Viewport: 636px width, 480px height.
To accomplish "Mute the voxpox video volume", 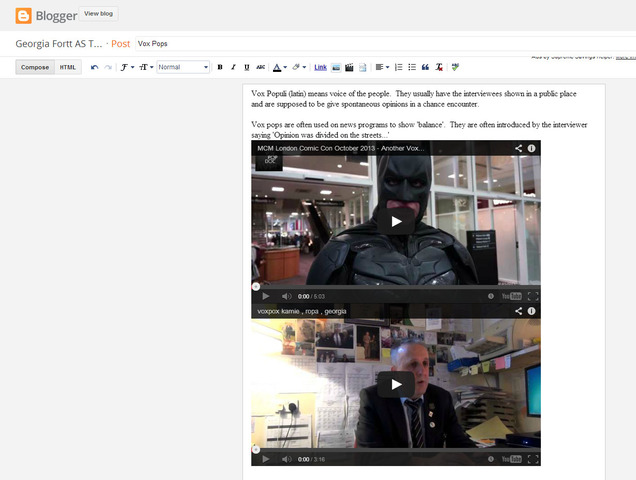I will (x=286, y=459).
